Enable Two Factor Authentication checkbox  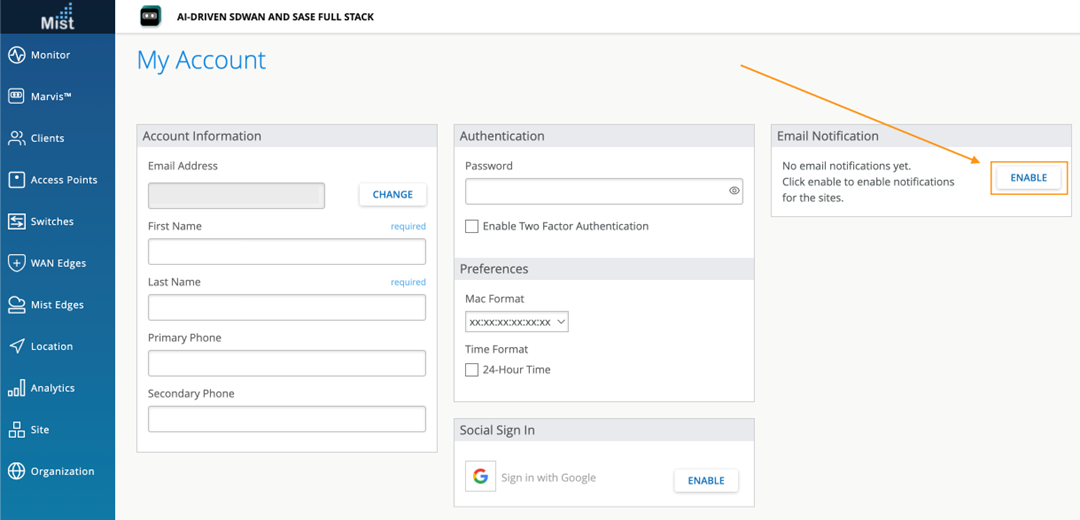[x=472, y=227]
